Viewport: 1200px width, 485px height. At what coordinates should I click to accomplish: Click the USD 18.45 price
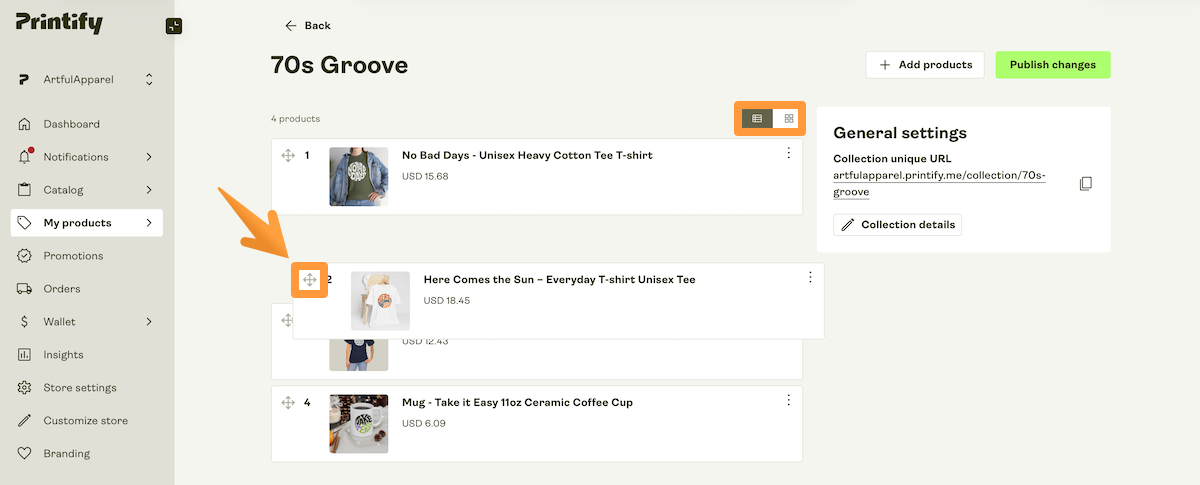447,300
